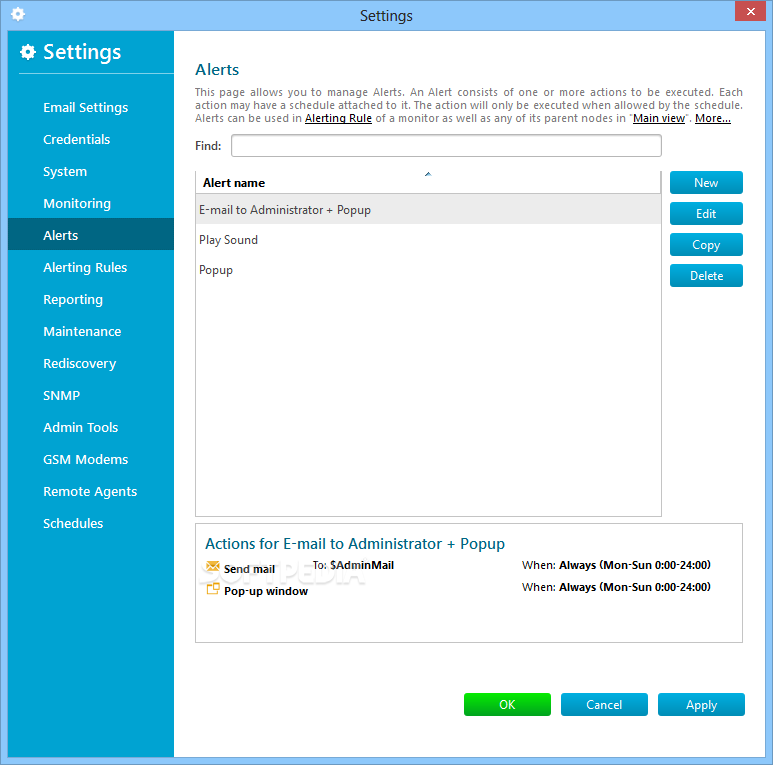Select 'E-mail to Administrator + Popup' alert row

[x=428, y=209]
